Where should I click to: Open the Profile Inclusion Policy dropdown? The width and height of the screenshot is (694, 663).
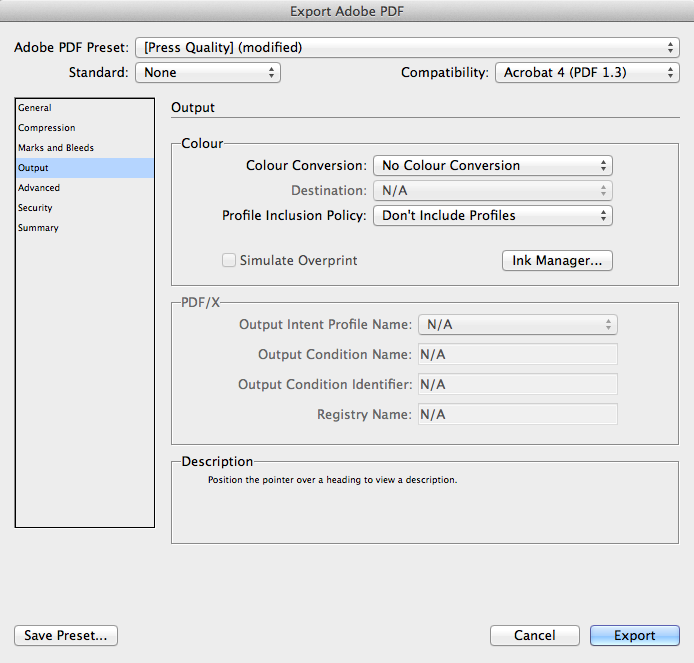[493, 216]
